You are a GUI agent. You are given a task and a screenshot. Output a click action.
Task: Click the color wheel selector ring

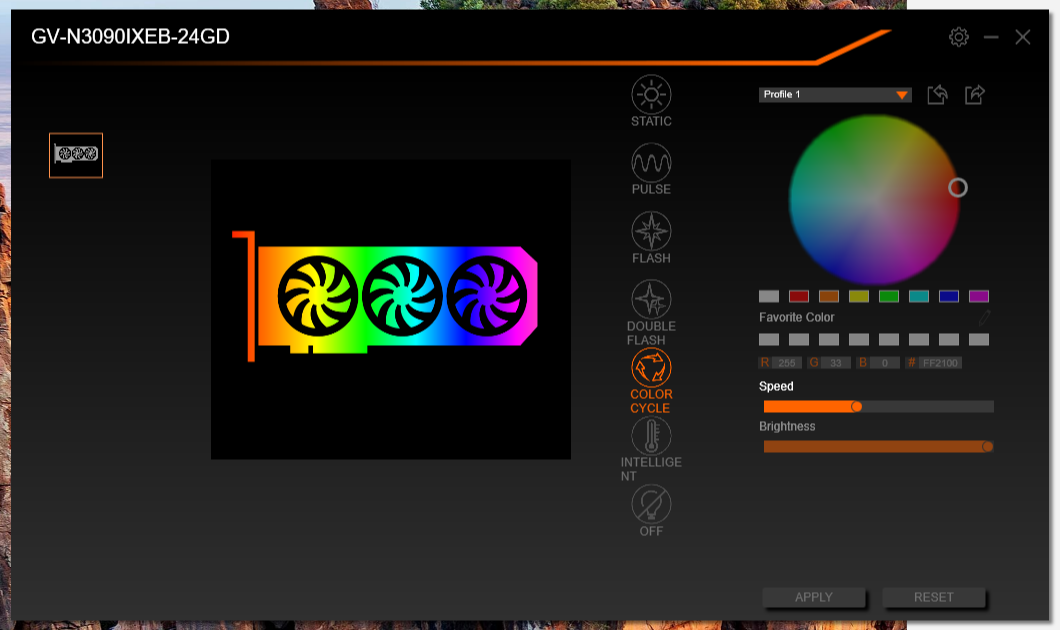[x=957, y=187]
